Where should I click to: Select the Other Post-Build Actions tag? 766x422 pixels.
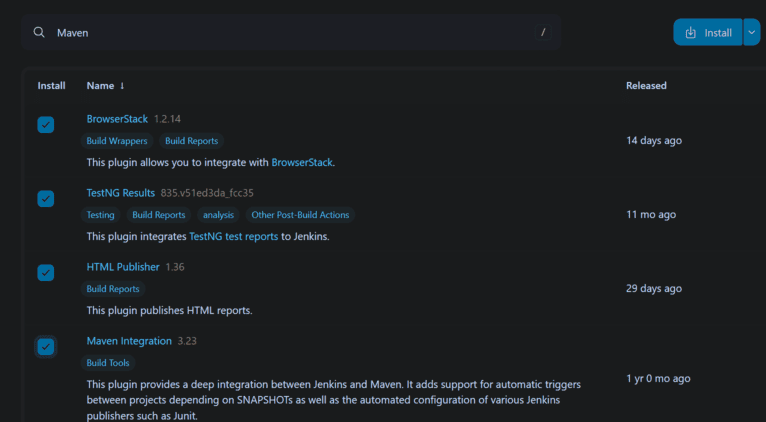(x=301, y=215)
